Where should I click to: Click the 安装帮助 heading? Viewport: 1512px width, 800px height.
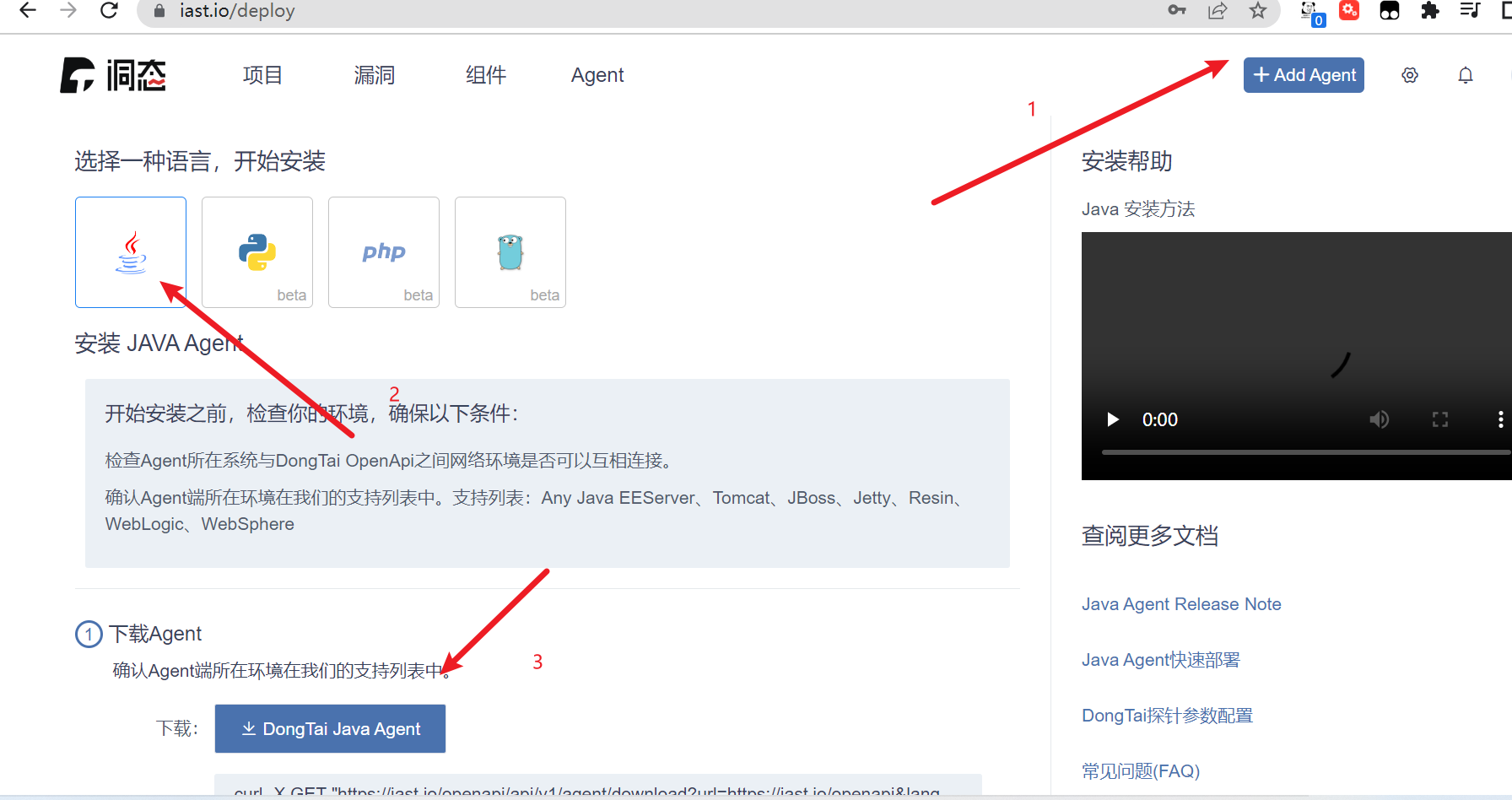click(1127, 161)
